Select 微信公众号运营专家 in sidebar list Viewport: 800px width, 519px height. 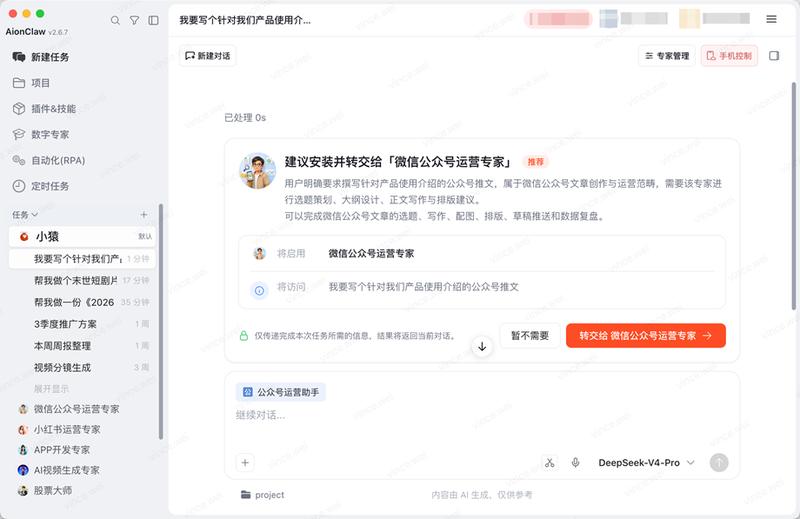pyautogui.click(x=69, y=409)
